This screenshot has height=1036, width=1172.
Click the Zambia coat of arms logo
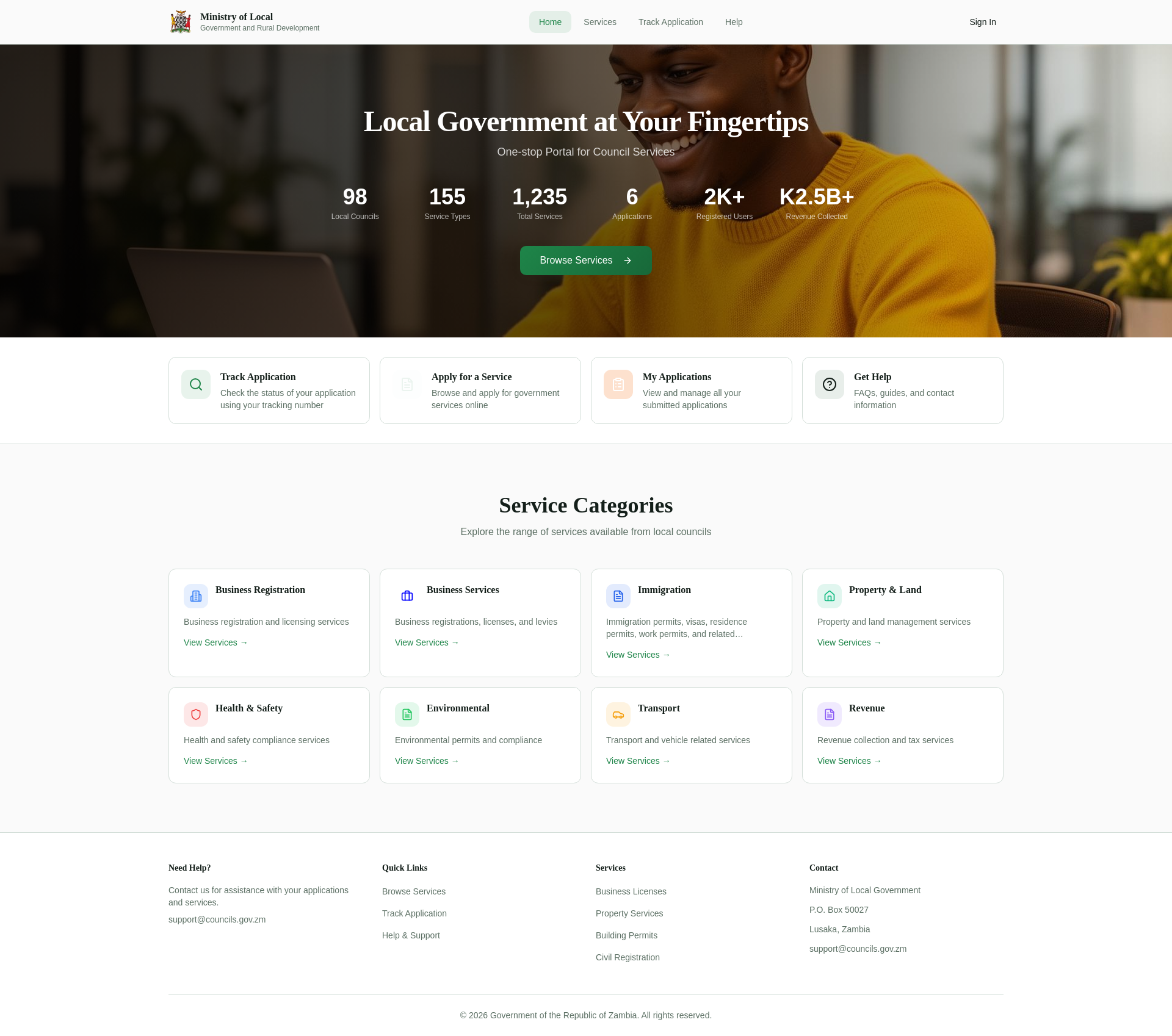tap(181, 22)
